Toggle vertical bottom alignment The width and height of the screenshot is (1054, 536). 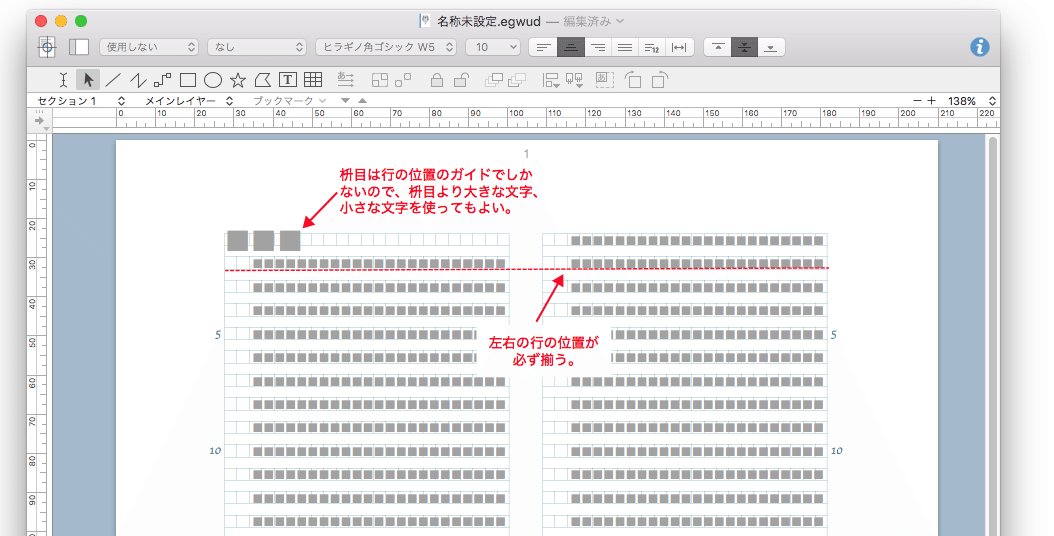coord(771,47)
